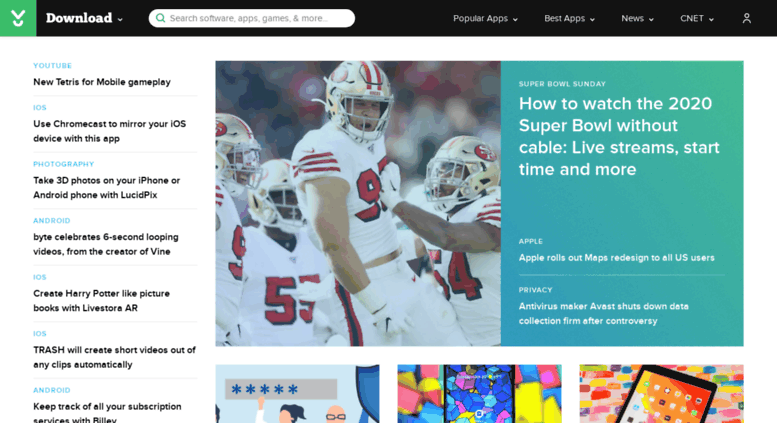Open Take 3D photos with LucidPix article
Screen dimensions: 777x423
[107, 188]
